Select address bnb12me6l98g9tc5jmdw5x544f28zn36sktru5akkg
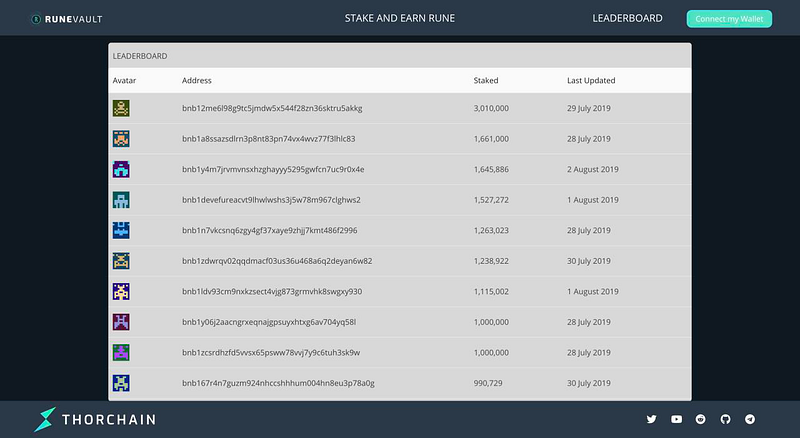Viewport: 800px width, 438px height. (272, 108)
